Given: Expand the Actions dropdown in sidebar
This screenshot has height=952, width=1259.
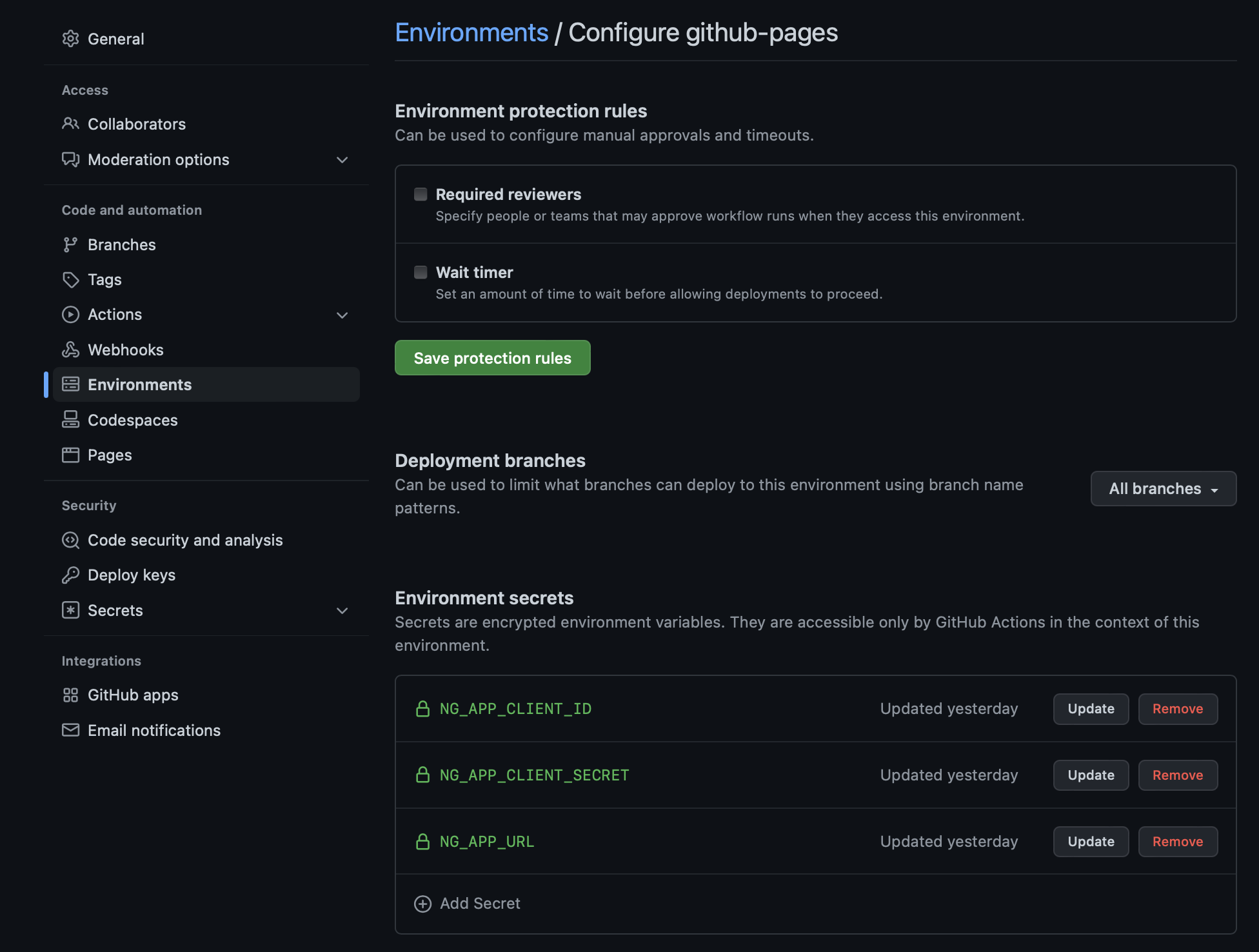Looking at the screenshot, I should point(341,314).
